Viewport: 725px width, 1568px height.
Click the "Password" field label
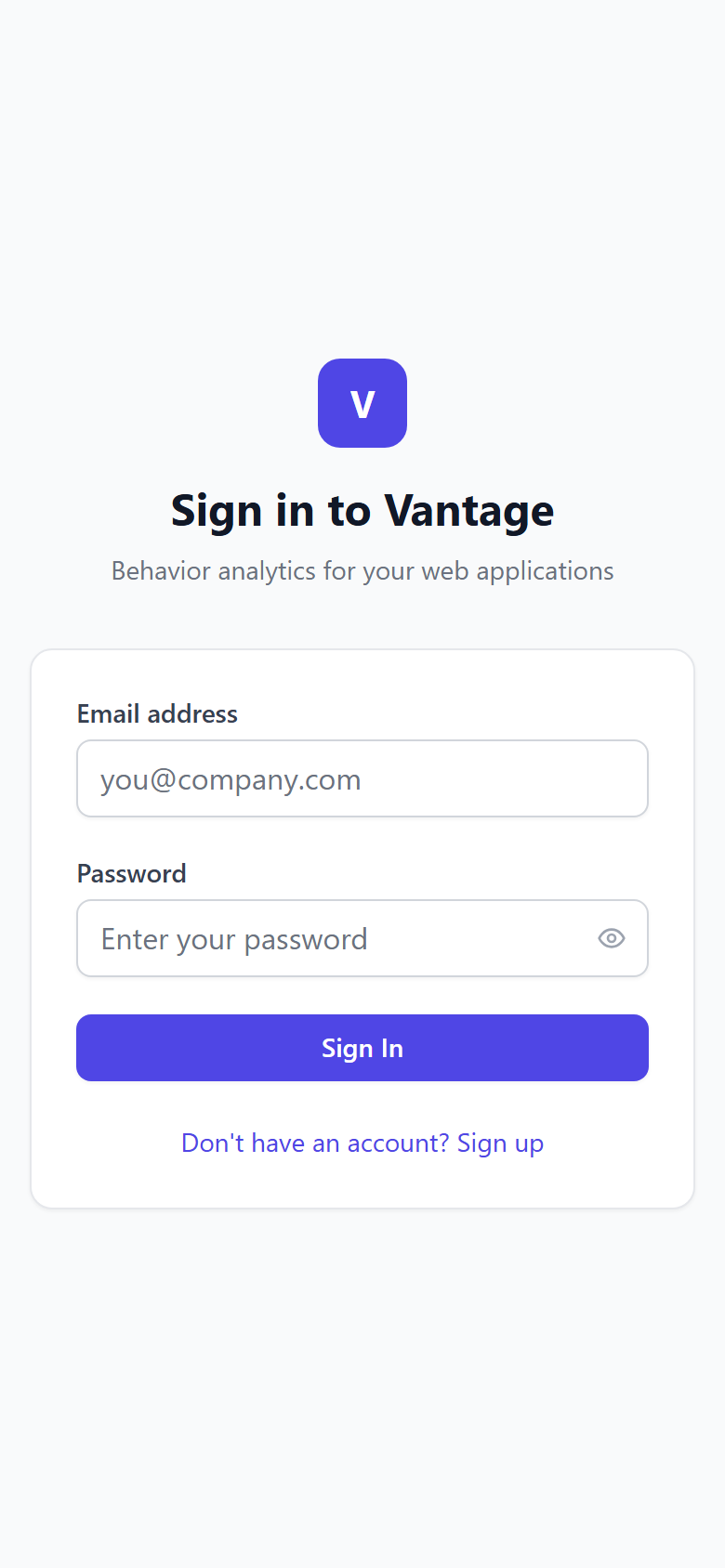click(x=131, y=873)
